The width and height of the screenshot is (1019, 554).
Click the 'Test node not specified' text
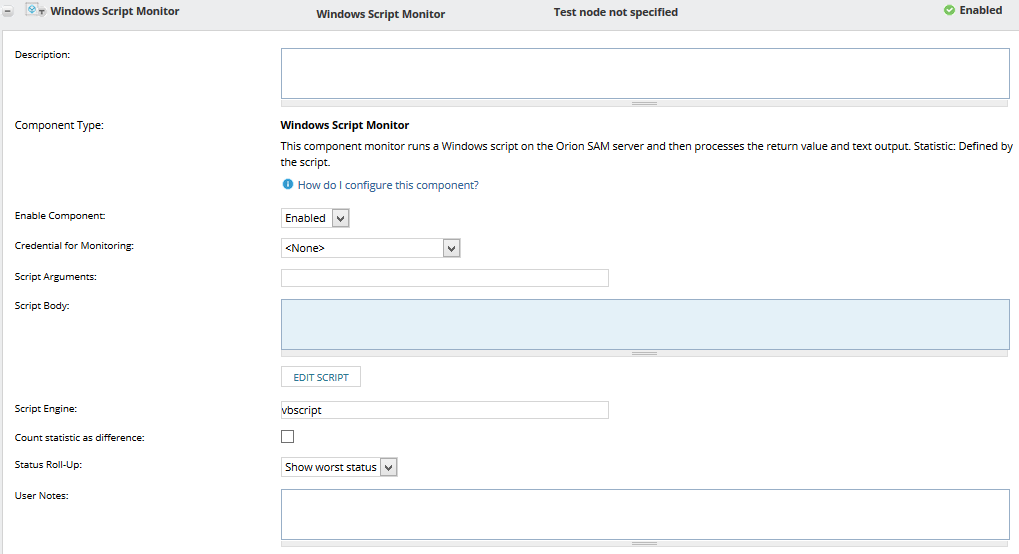[615, 13]
